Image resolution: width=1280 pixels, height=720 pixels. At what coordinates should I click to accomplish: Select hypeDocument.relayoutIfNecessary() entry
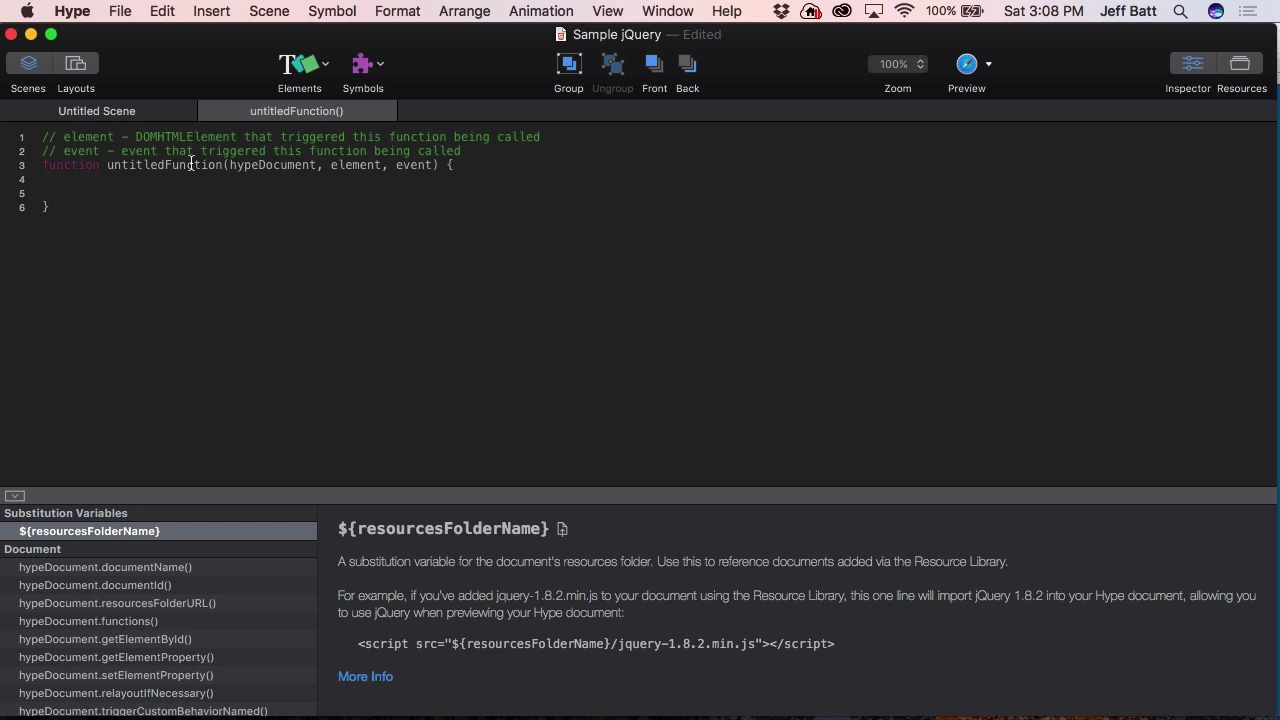point(158,693)
